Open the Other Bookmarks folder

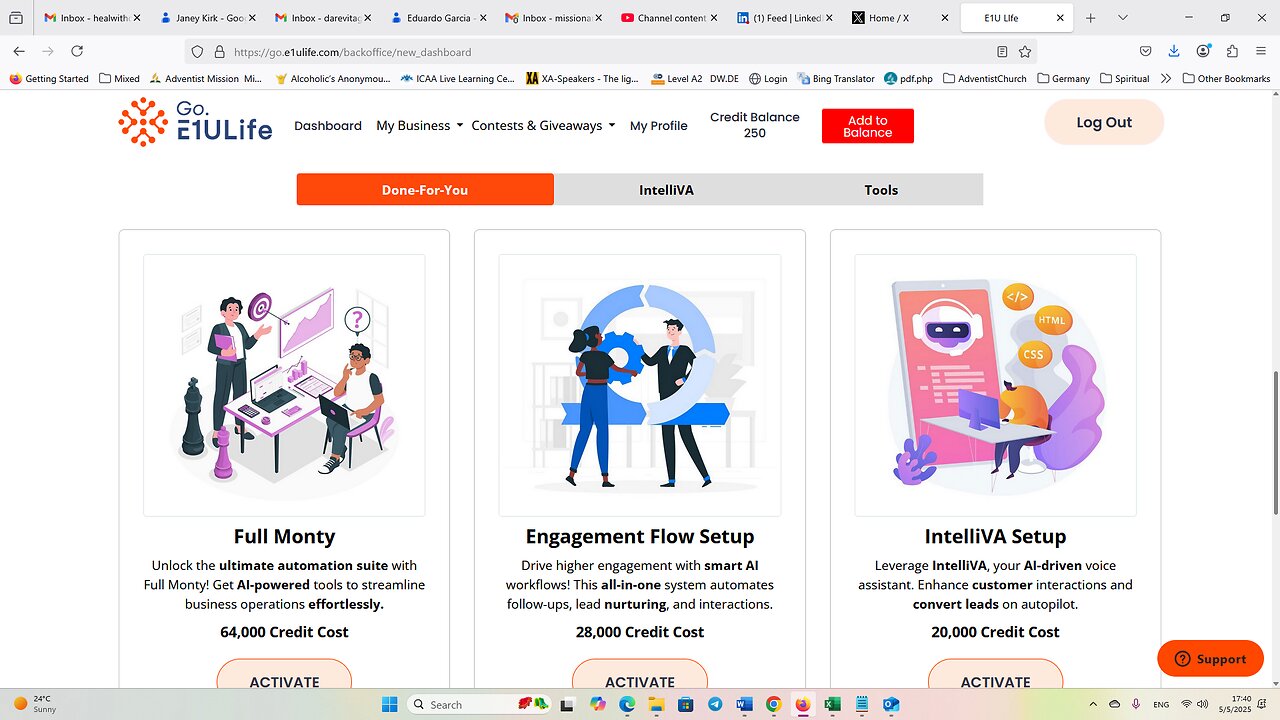coord(1226,78)
